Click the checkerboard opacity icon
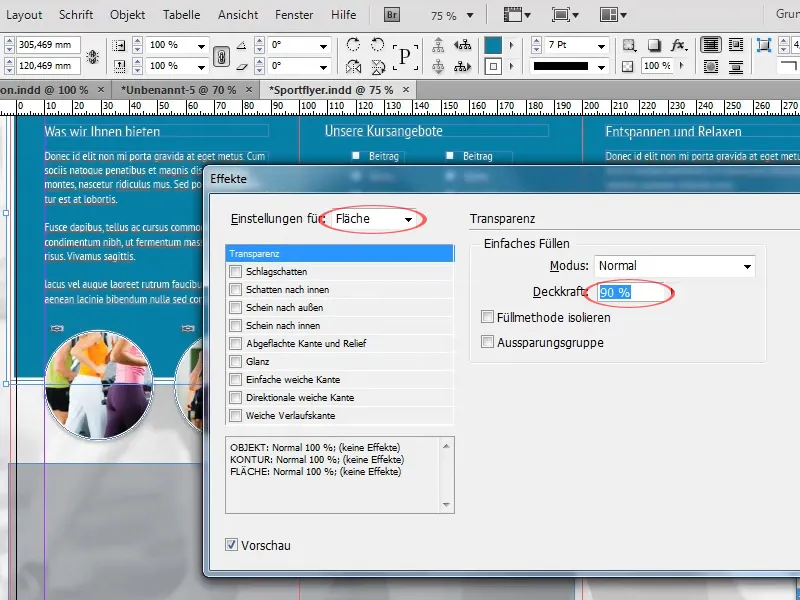This screenshot has width=800, height=600. (628, 66)
